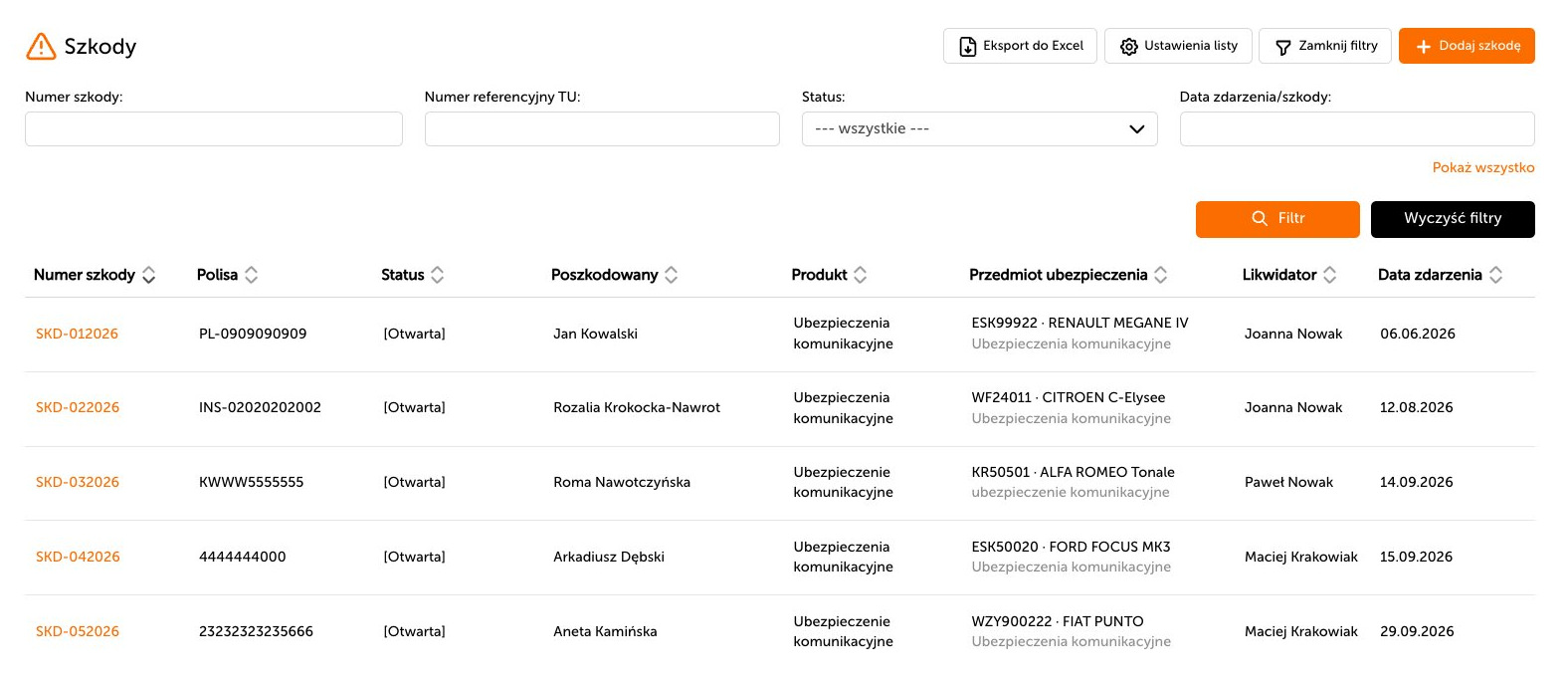The width and height of the screenshot is (1568, 683).
Task: Select policy number KWWW5555555
Action: pos(251,482)
